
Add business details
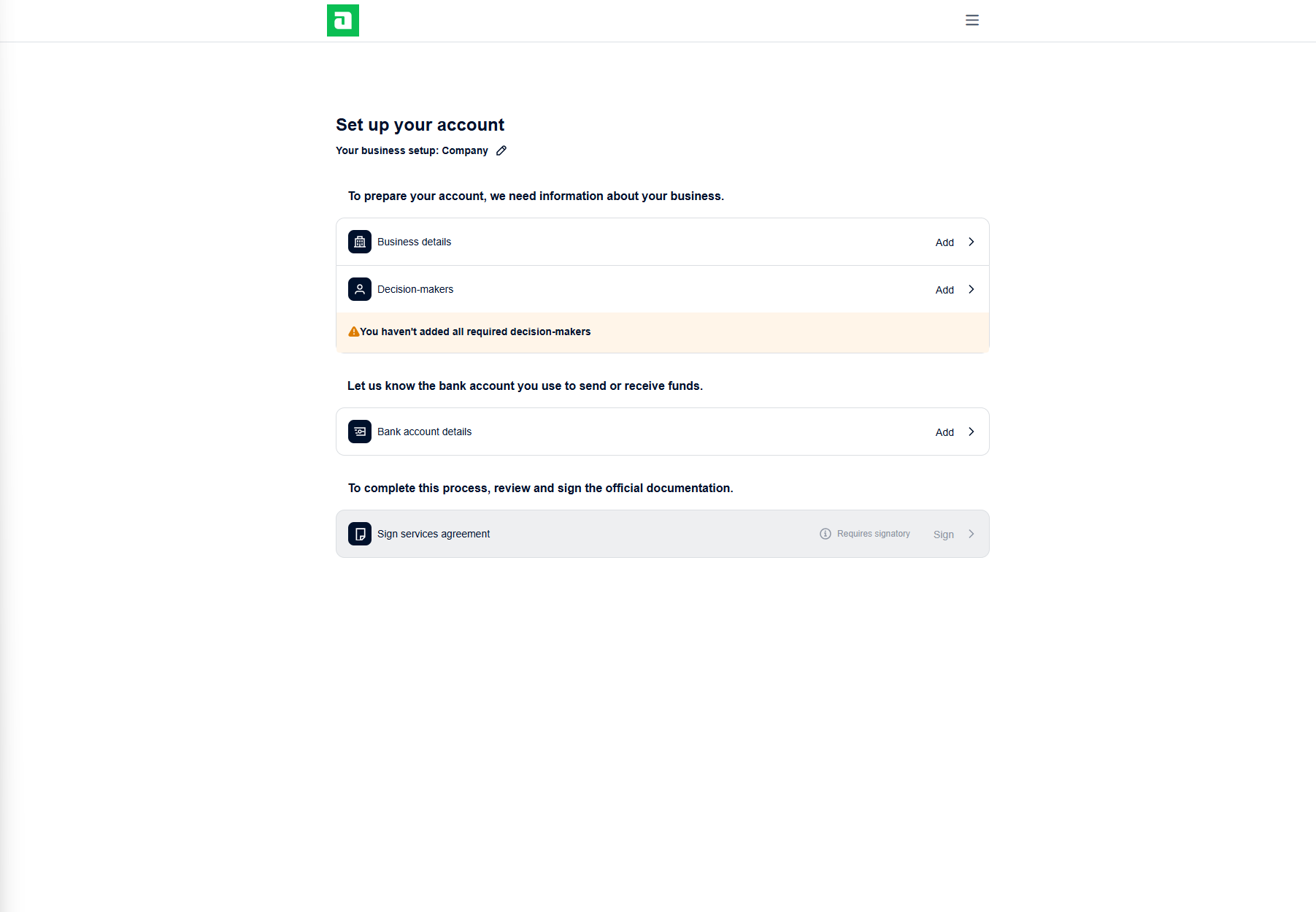[944, 242]
